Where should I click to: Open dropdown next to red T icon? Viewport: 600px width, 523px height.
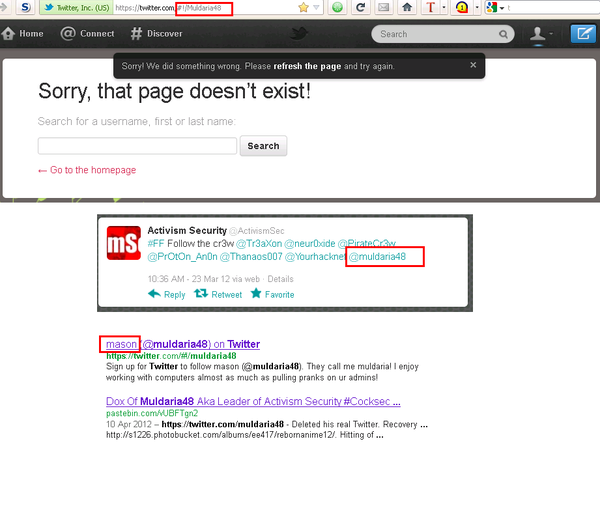coord(444,7)
